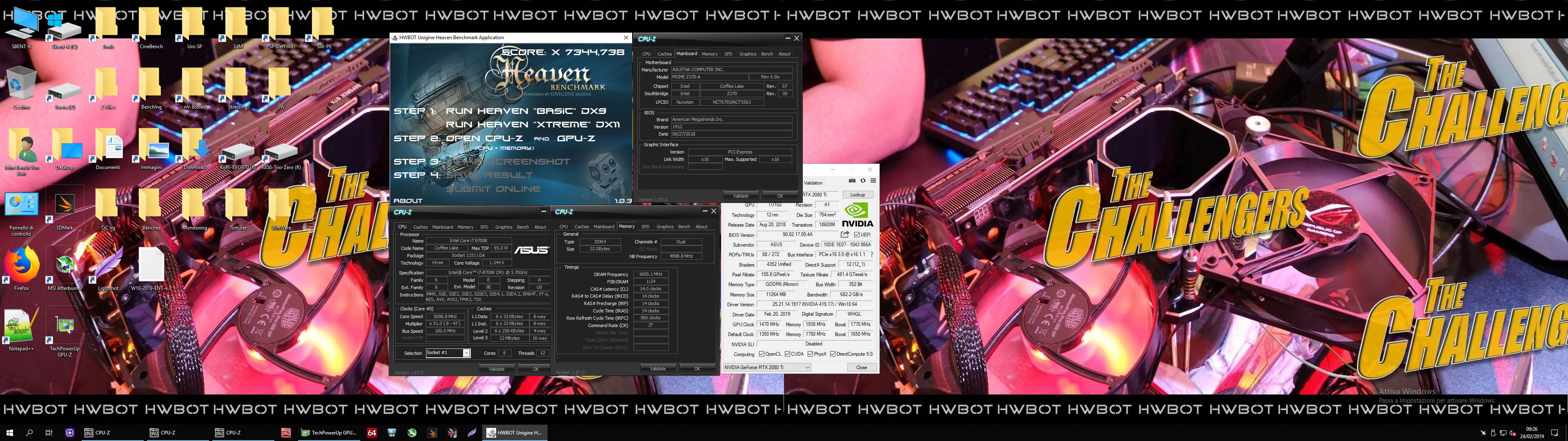Open Windows Start menu
1568x441 pixels.
(x=10, y=433)
